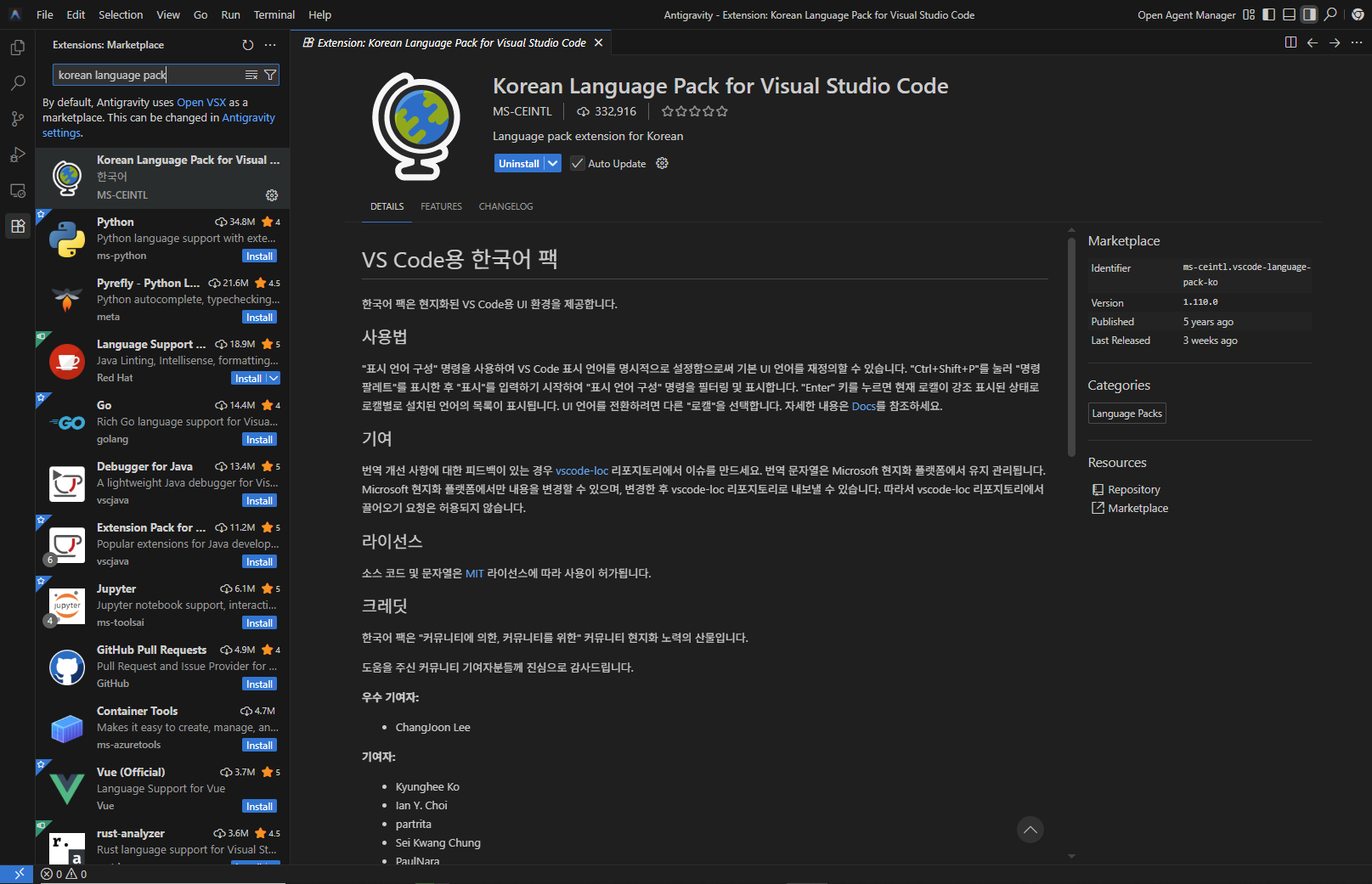The image size is (1372, 884).
Task: Select the rust-analyzer extension list item
Action: pos(162,842)
